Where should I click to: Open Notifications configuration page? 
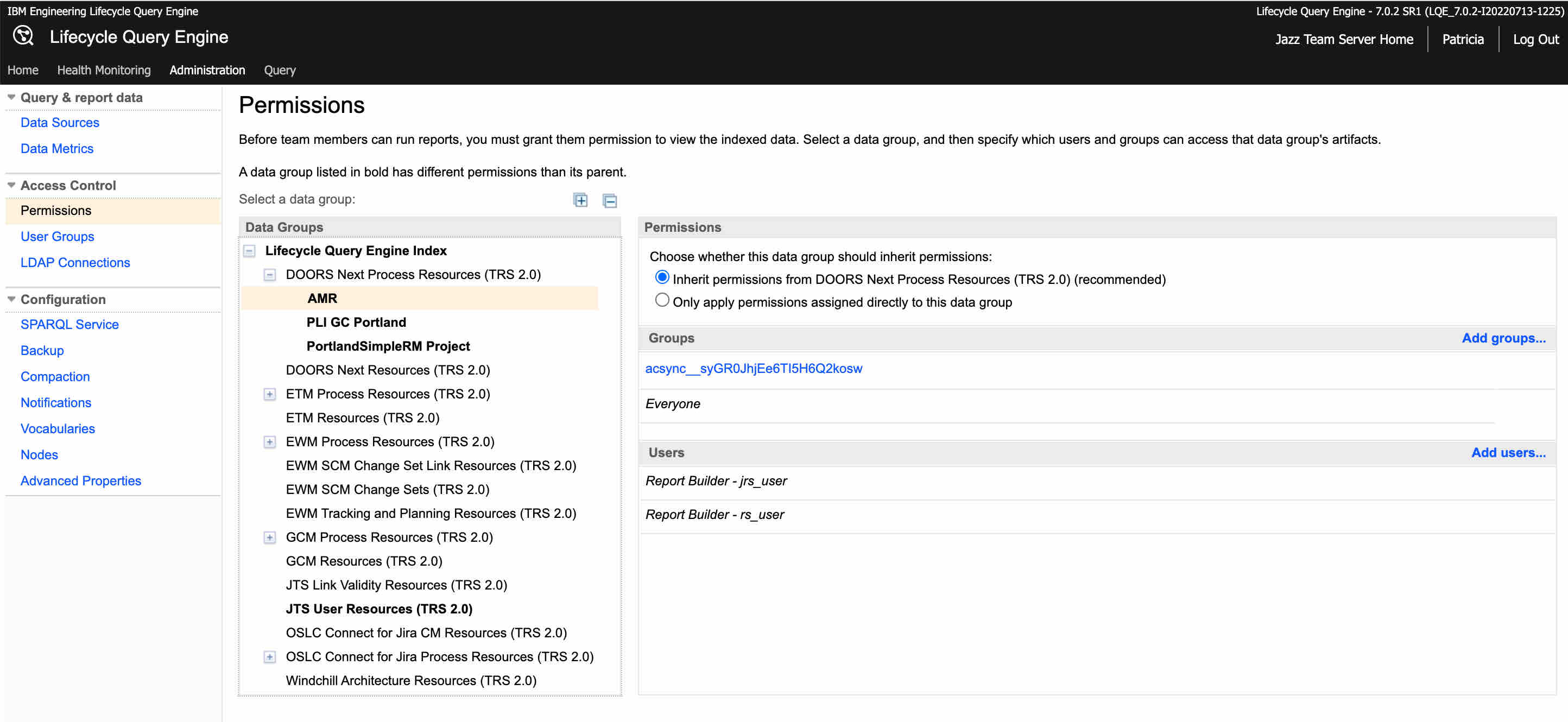tap(56, 402)
